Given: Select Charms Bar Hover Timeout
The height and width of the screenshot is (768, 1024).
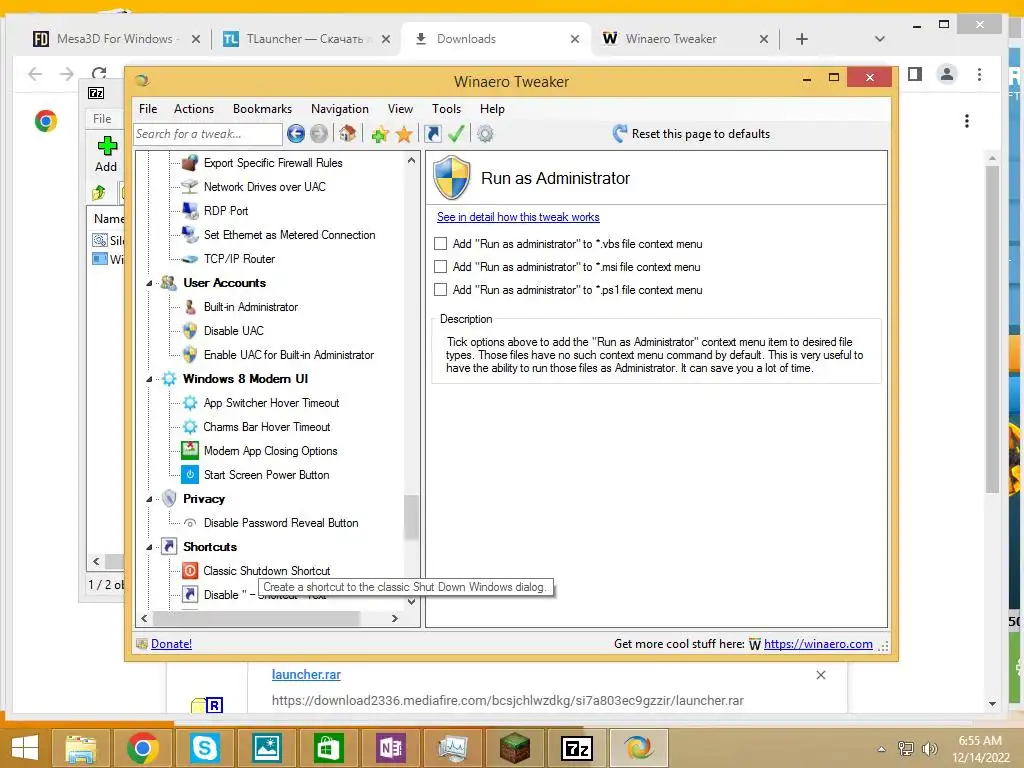Looking at the screenshot, I should 266,427.
